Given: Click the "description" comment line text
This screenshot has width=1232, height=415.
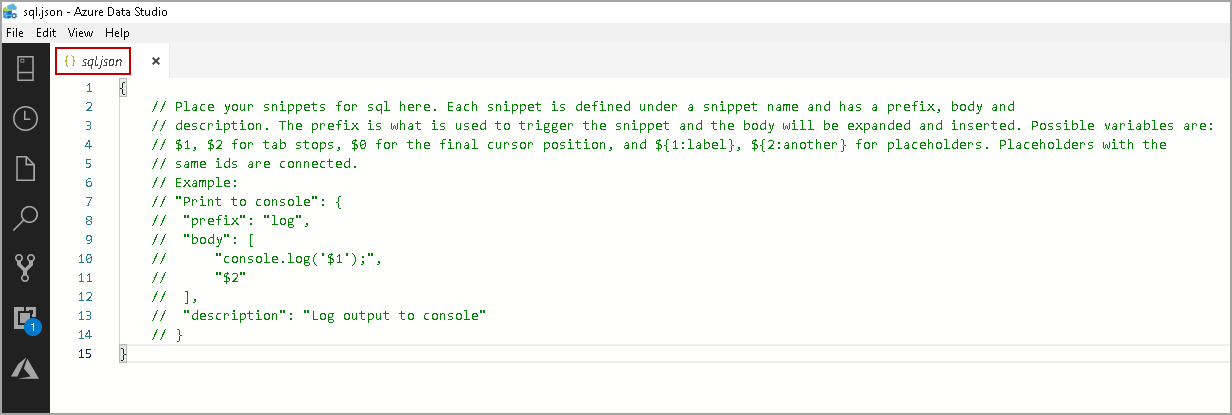Looking at the screenshot, I should tap(318, 316).
